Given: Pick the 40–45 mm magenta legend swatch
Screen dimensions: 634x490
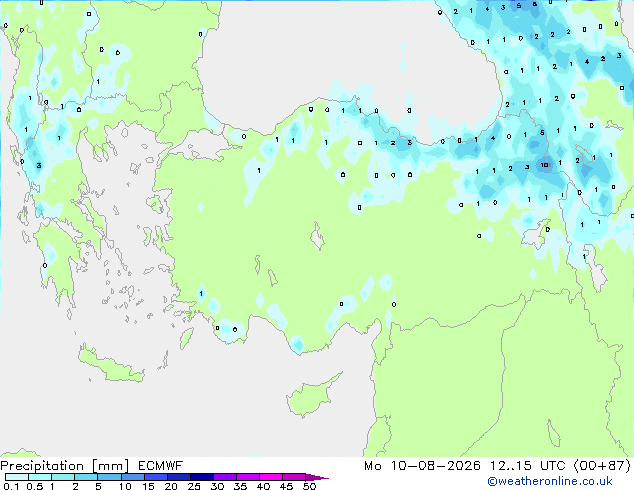Looking at the screenshot, I should pos(271,477).
